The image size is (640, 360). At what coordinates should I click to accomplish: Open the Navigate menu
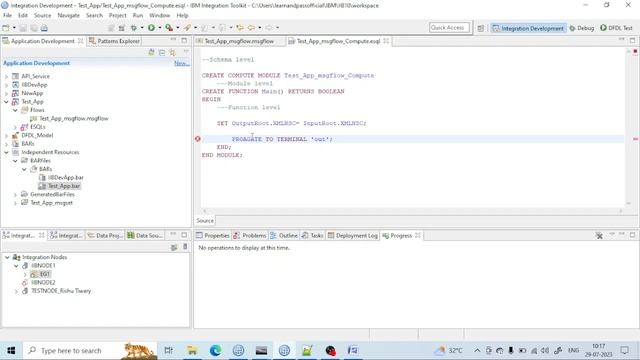(x=68, y=15)
